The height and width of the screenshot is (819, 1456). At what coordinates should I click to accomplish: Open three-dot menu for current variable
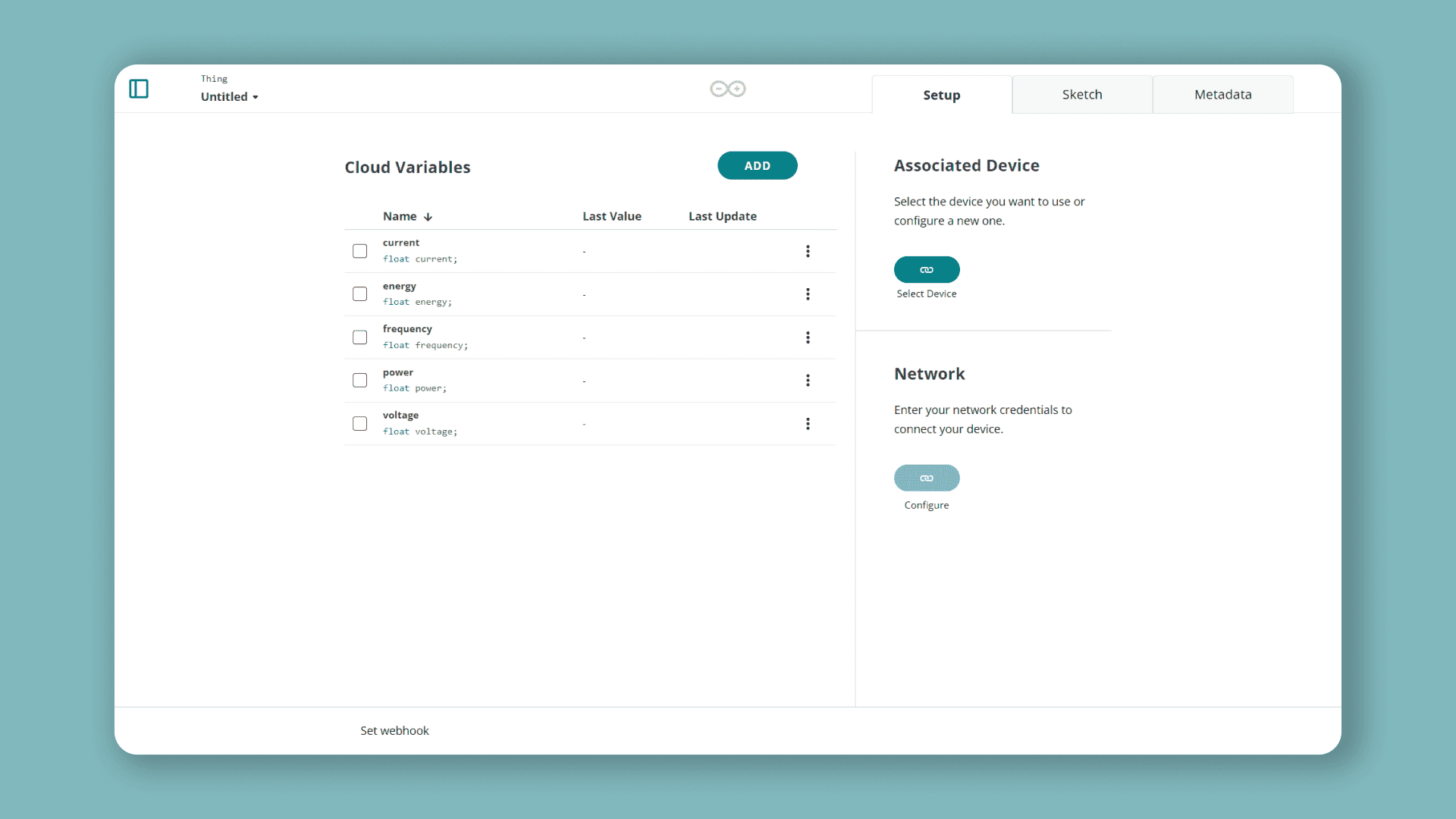(x=808, y=251)
